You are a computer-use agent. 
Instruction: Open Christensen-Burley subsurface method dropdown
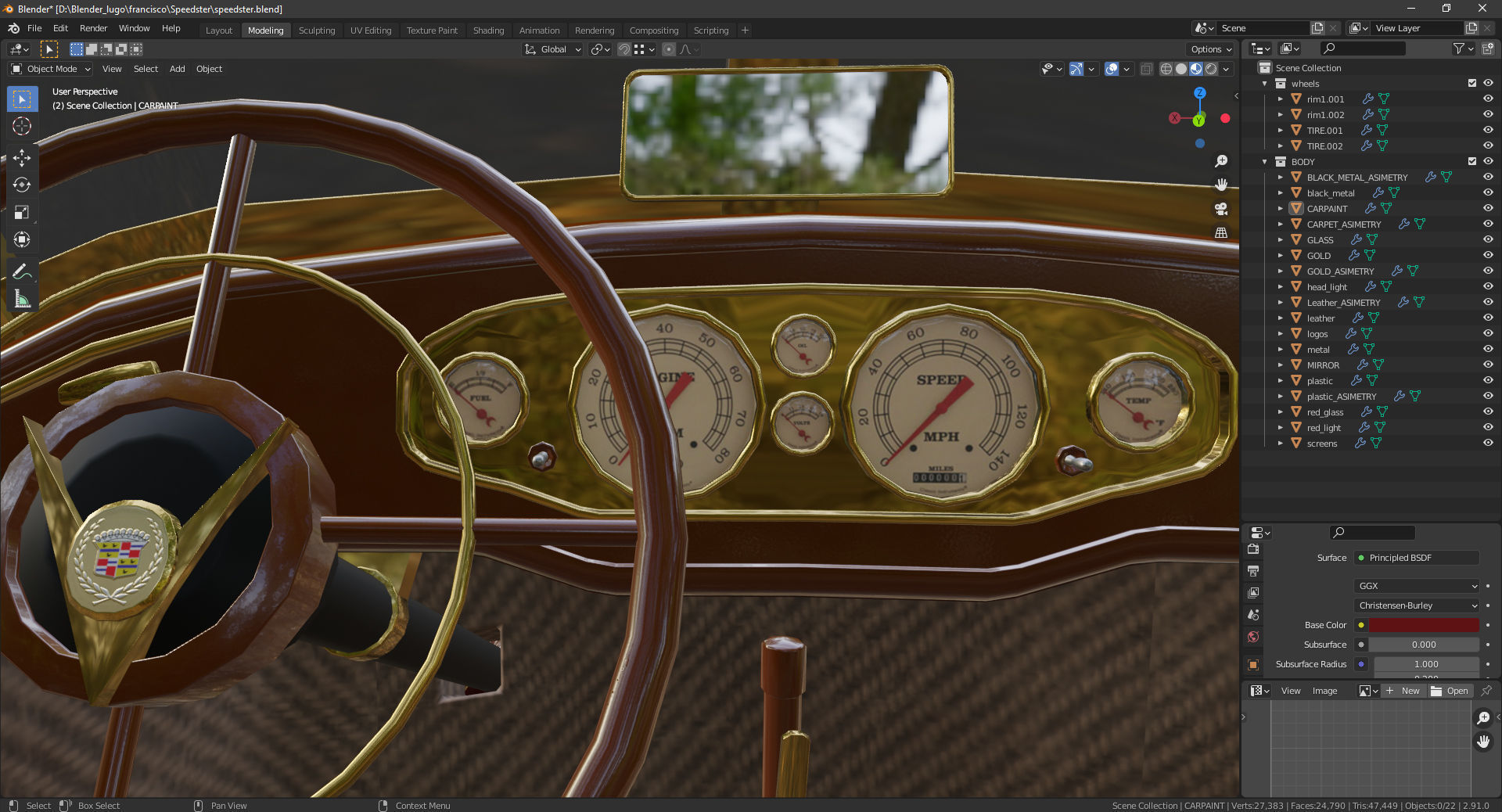click(1417, 605)
